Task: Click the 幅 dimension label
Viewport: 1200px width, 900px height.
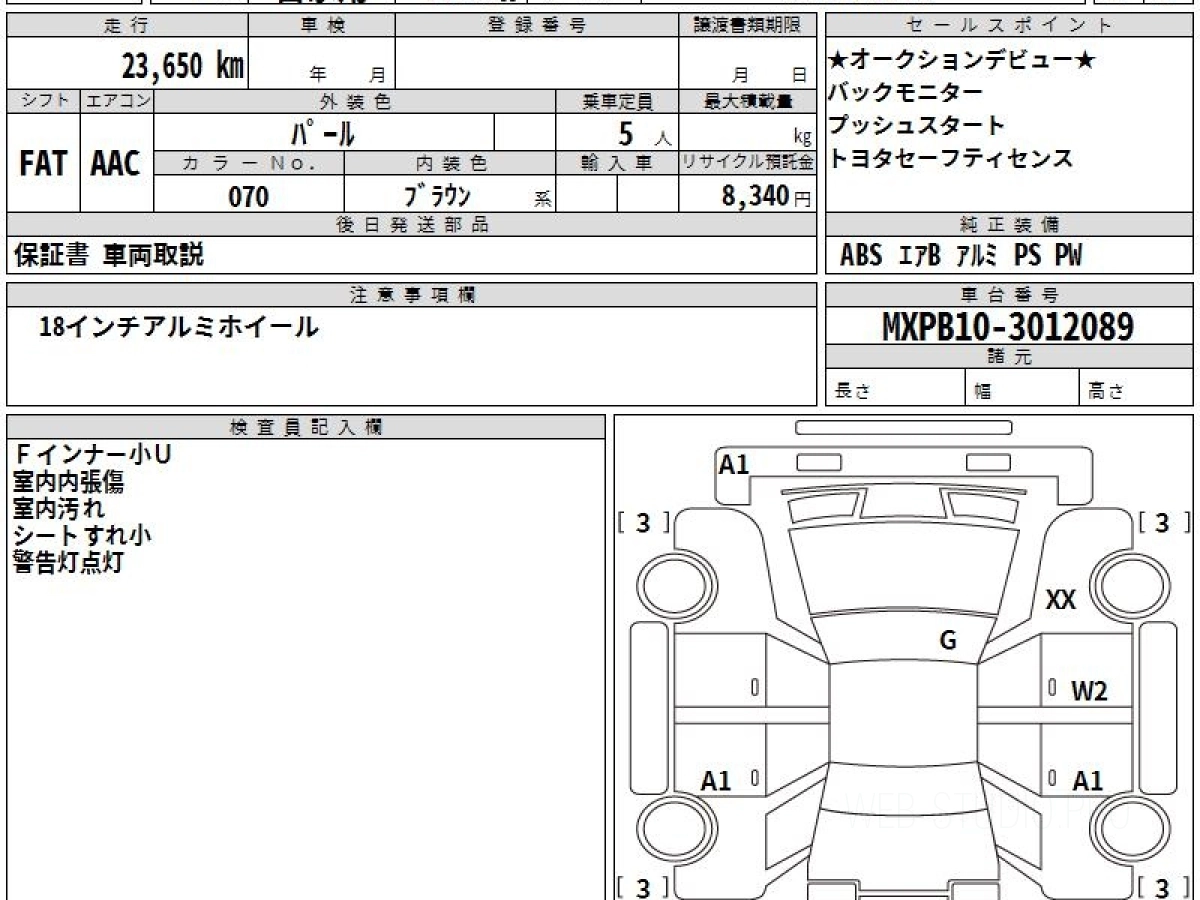Action: (983, 392)
